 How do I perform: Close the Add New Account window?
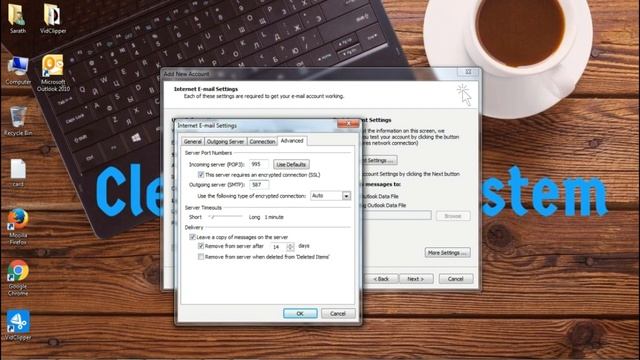click(468, 72)
